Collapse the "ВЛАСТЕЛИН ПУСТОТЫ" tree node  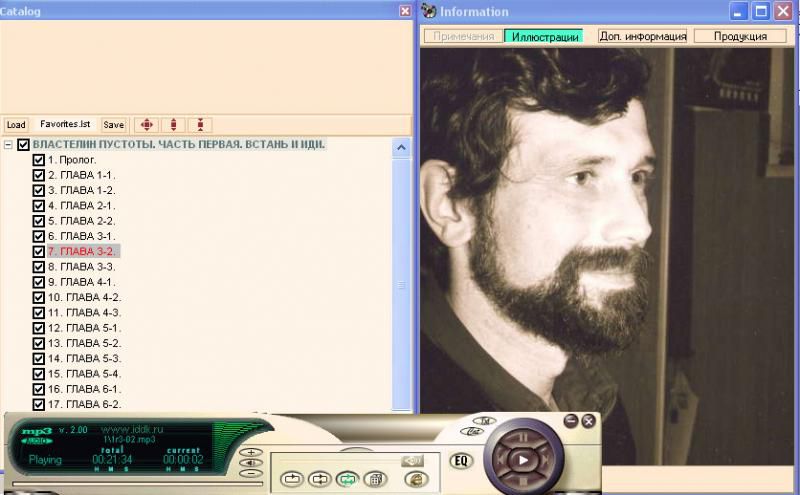pyautogui.click(x=8, y=145)
